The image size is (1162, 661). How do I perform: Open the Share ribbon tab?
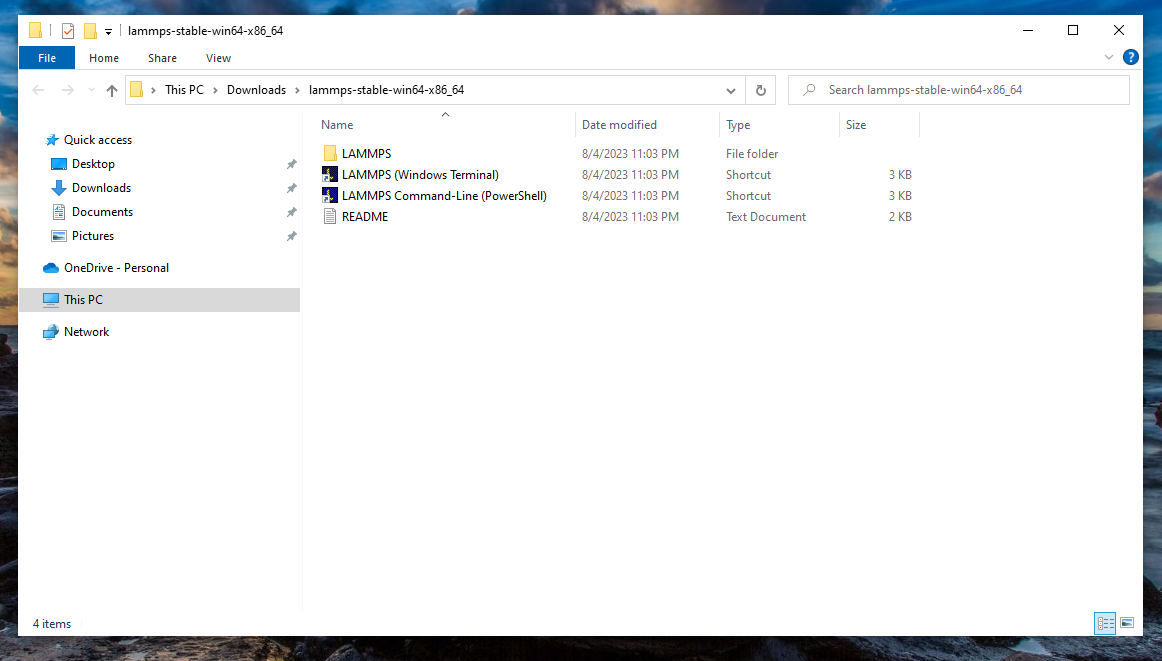click(x=162, y=58)
